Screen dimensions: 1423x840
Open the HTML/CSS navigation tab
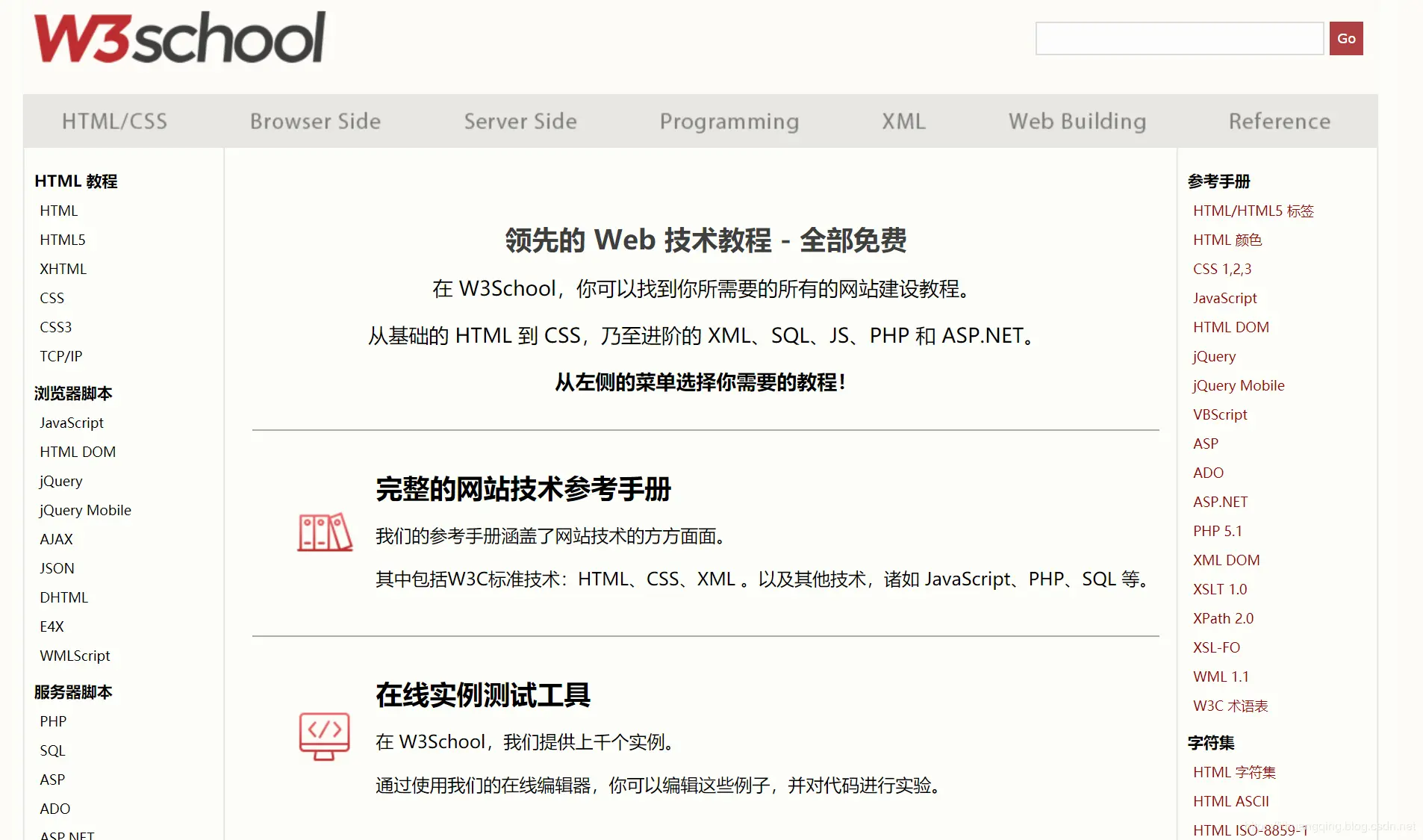[115, 121]
